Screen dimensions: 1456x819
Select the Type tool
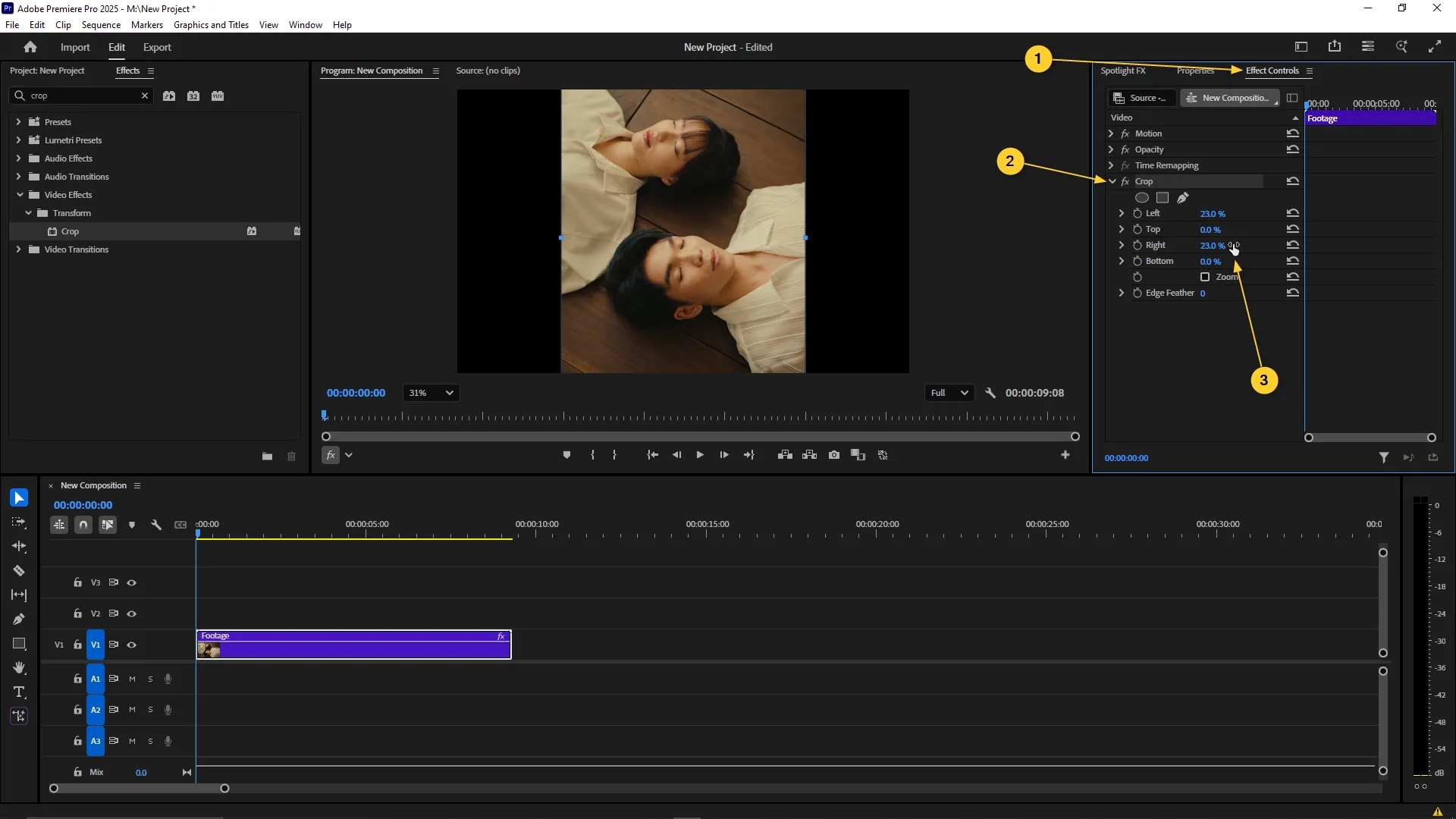[19, 692]
